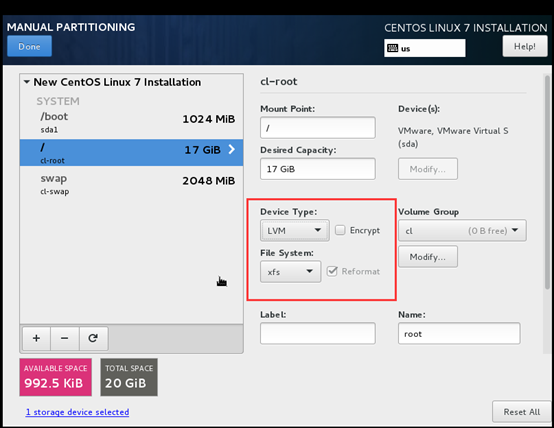Open the Device Type LVM dropdown
The height and width of the screenshot is (428, 554).
coord(295,230)
